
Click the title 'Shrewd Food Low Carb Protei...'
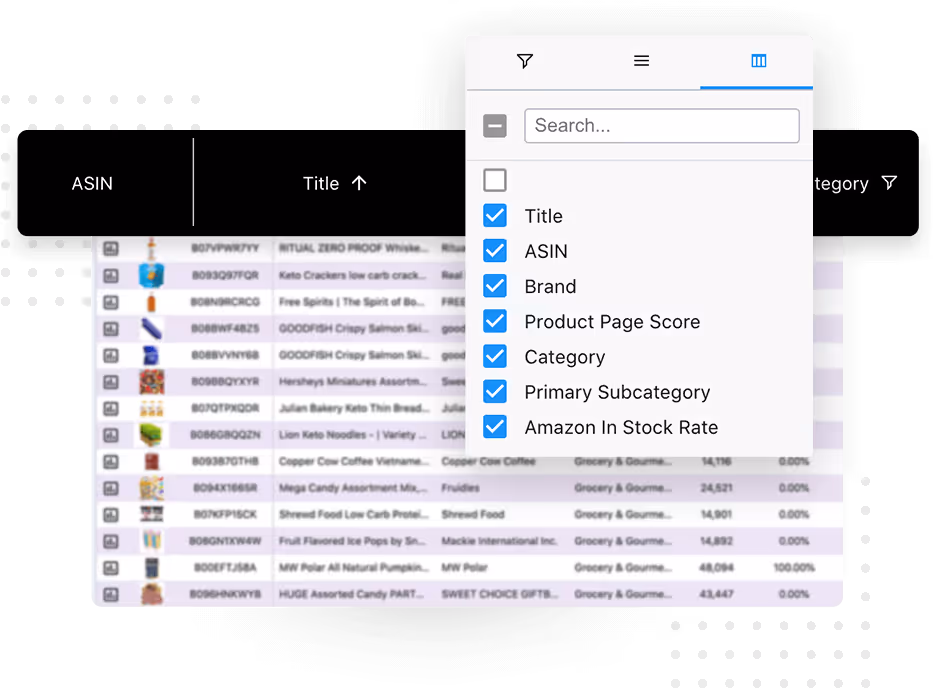click(x=353, y=515)
